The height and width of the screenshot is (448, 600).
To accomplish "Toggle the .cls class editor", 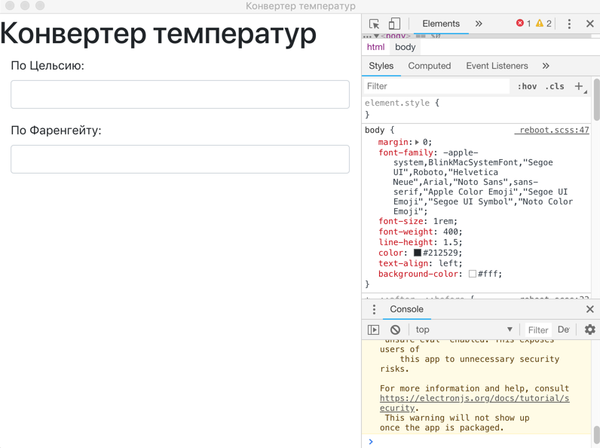I will 553,87.
